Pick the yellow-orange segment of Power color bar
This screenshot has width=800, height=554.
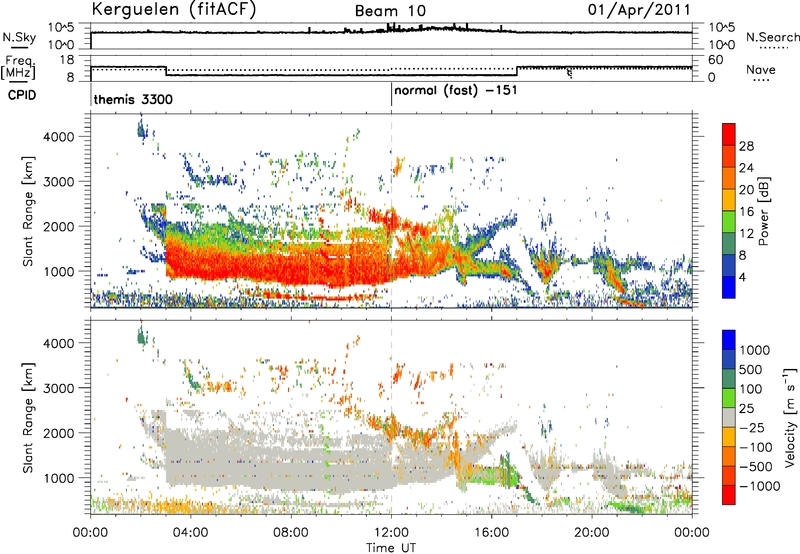pos(729,200)
